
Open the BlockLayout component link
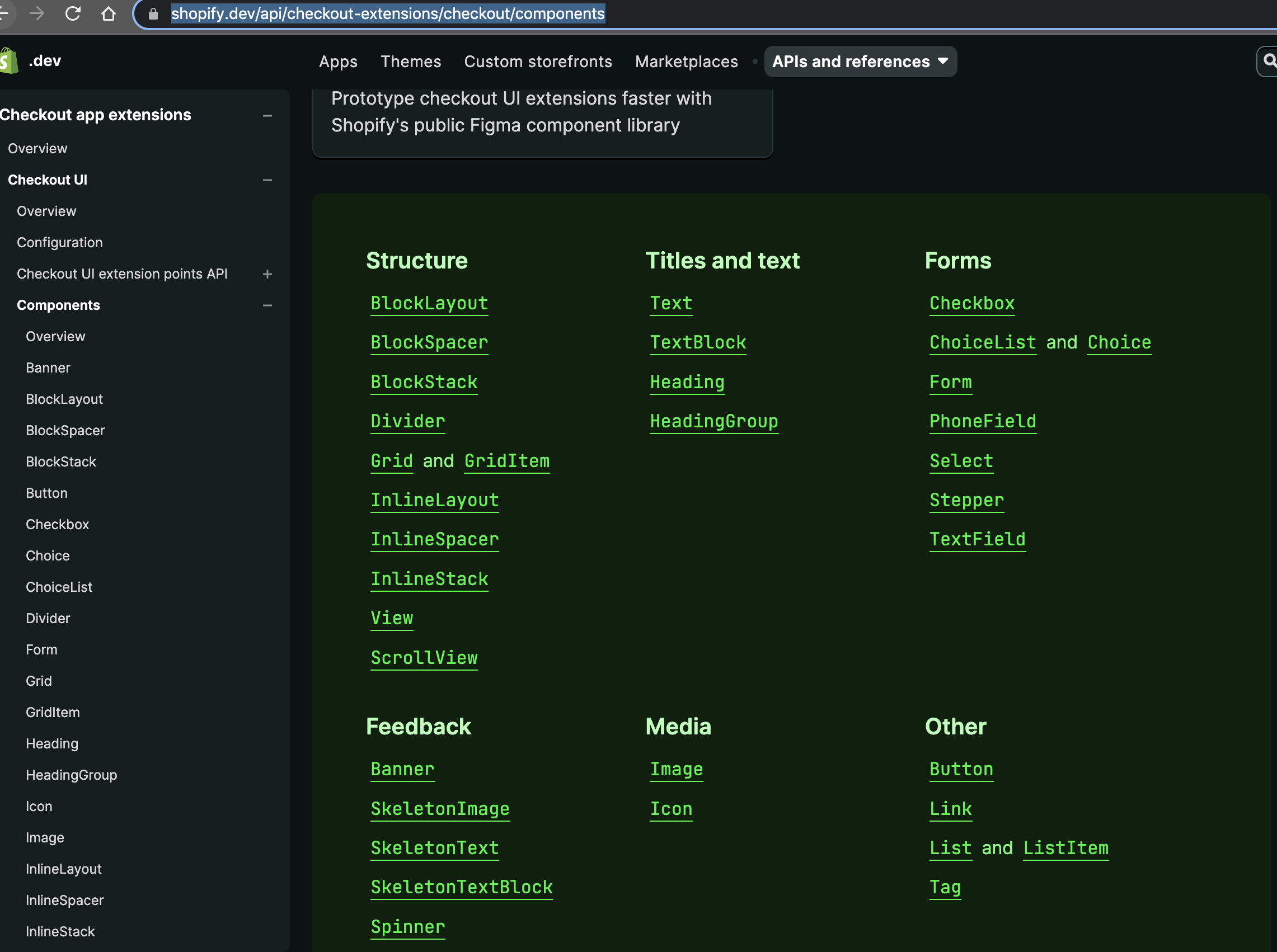[x=429, y=303]
